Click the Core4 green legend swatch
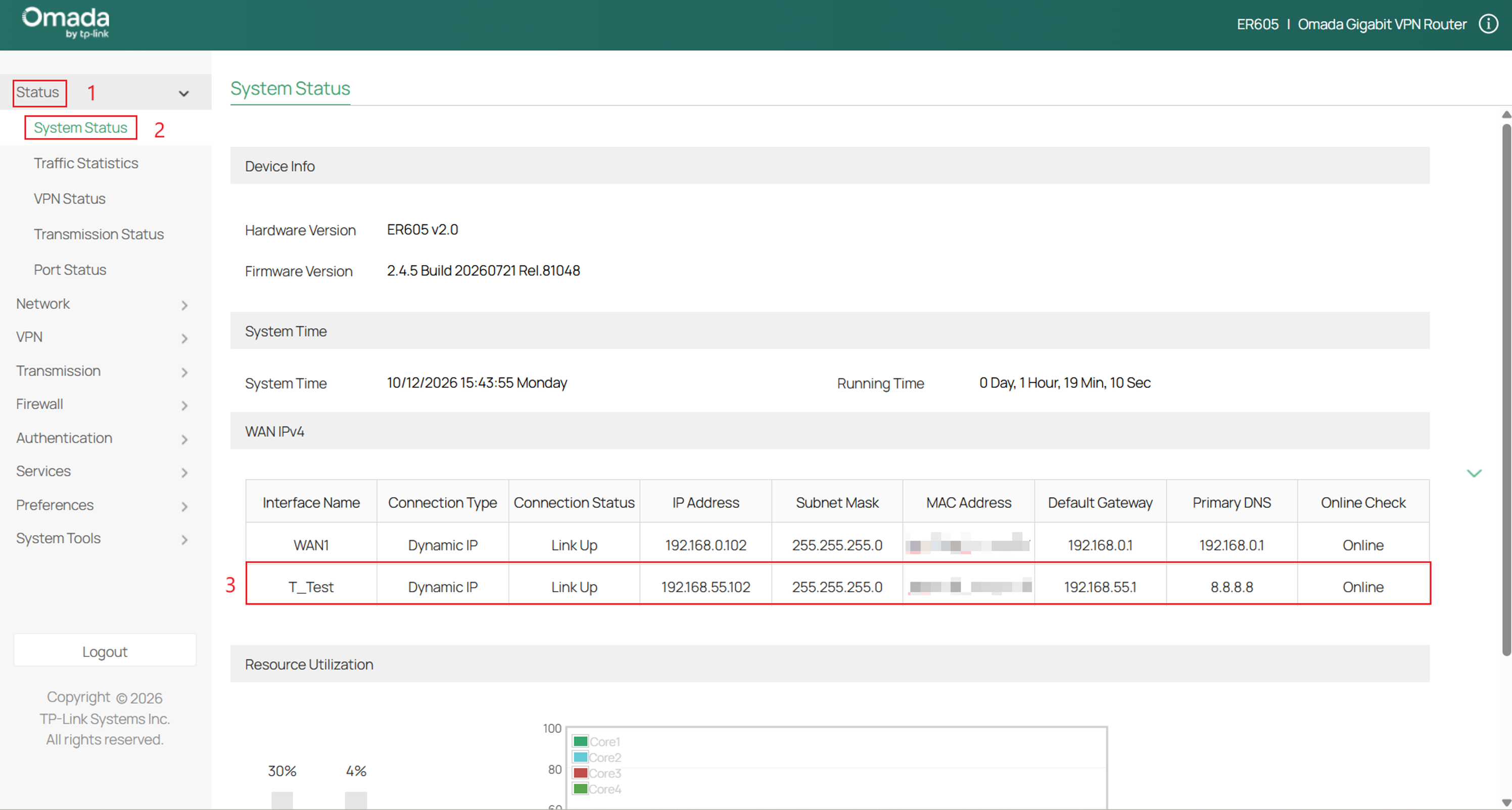 point(580,789)
